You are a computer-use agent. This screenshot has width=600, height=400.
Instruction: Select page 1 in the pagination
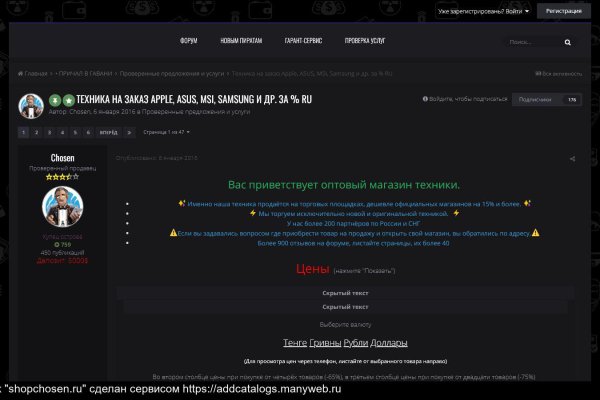23,132
